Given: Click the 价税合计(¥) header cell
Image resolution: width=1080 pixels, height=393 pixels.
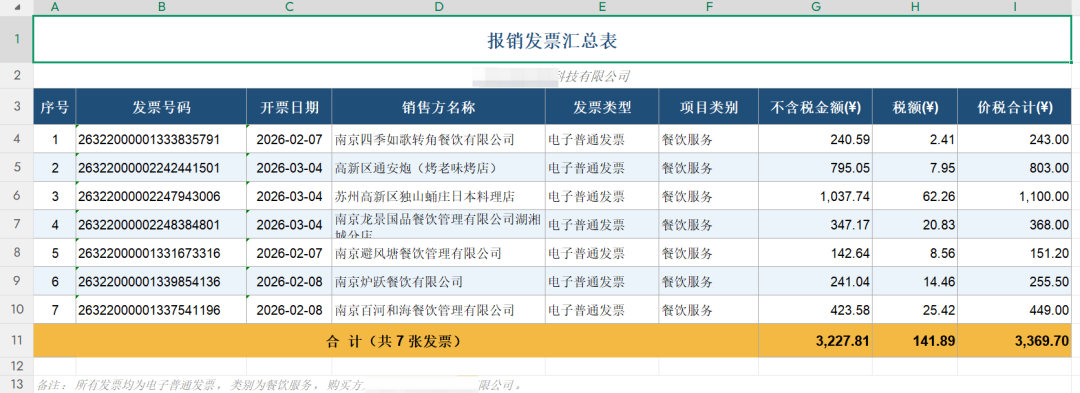Looking at the screenshot, I should coord(1015,107).
